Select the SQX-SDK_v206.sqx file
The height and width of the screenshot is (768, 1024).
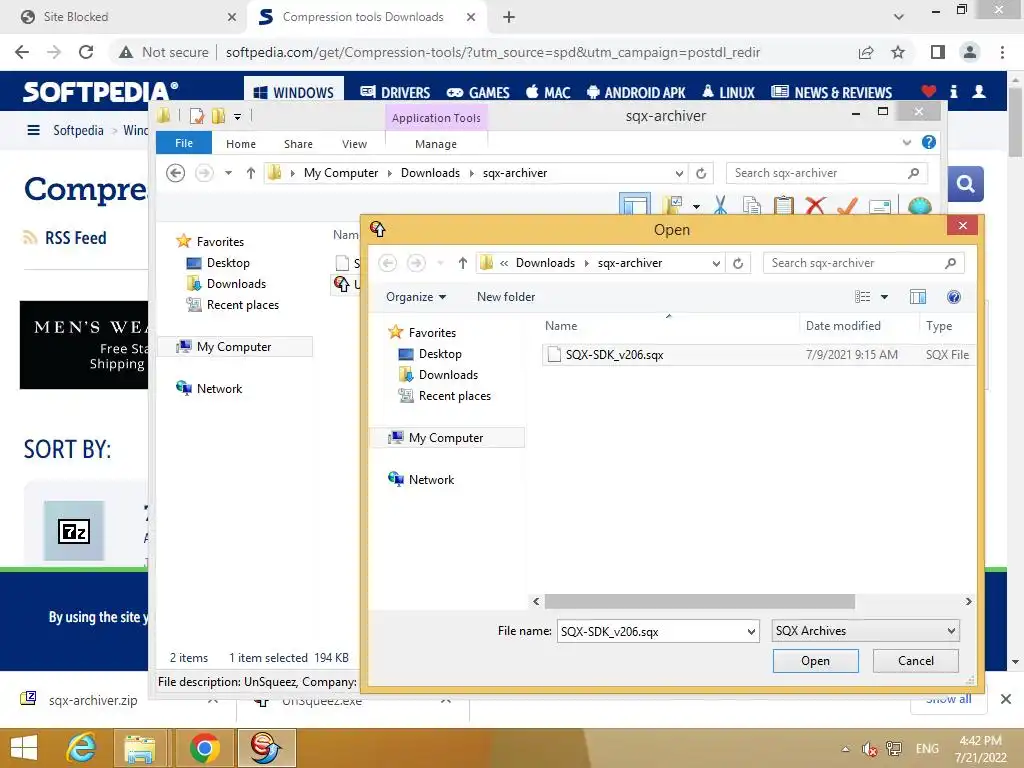click(758, 355)
